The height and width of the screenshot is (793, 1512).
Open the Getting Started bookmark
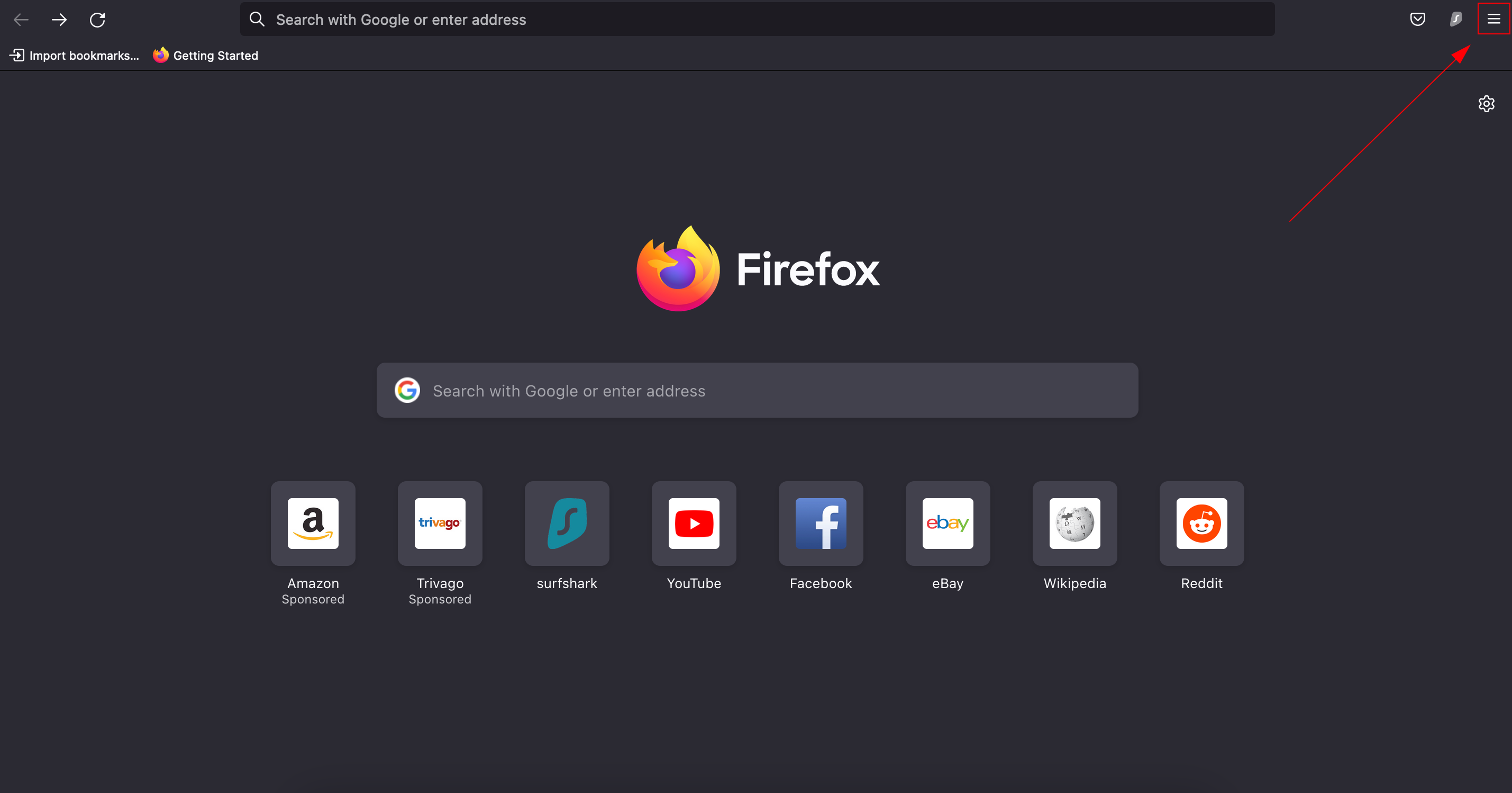click(205, 55)
